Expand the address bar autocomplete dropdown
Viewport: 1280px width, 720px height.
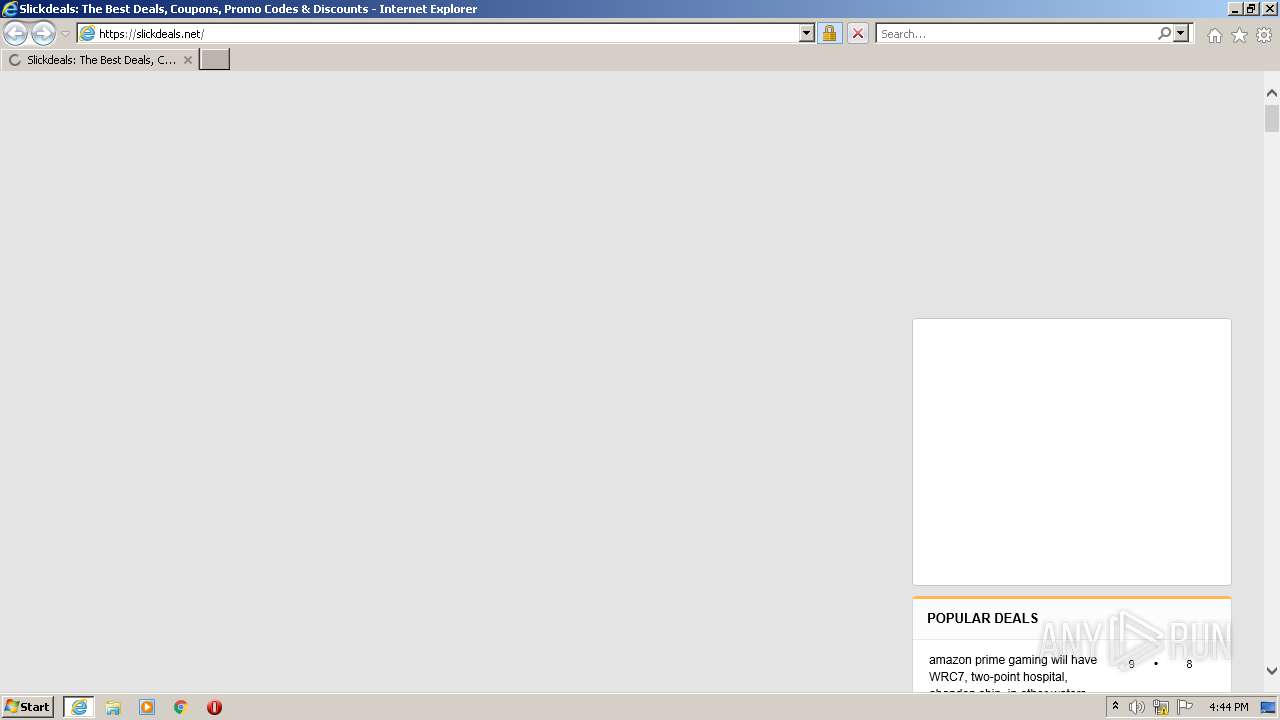coord(807,34)
